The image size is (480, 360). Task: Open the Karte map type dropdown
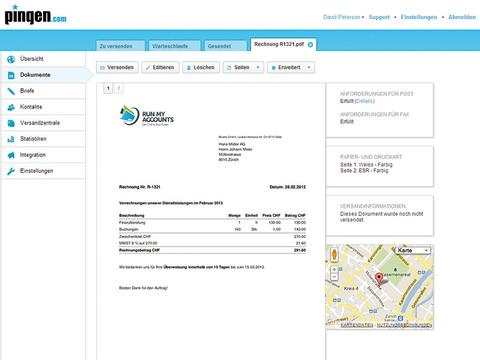(x=413, y=250)
